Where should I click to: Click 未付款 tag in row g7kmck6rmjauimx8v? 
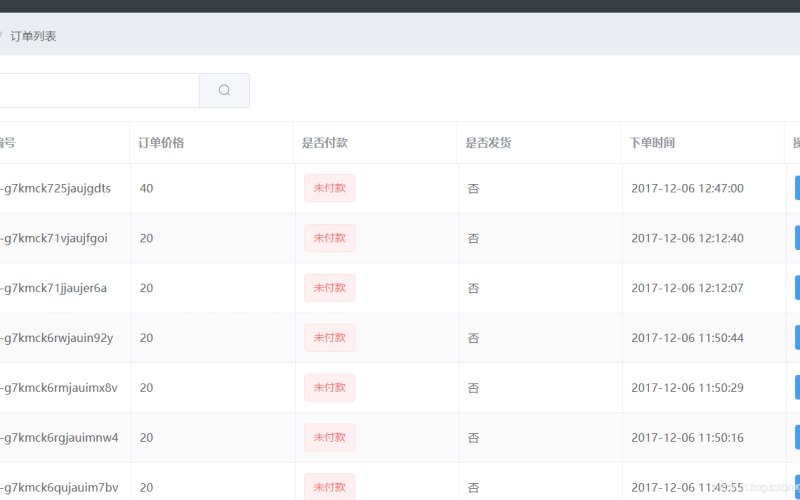(x=330, y=388)
